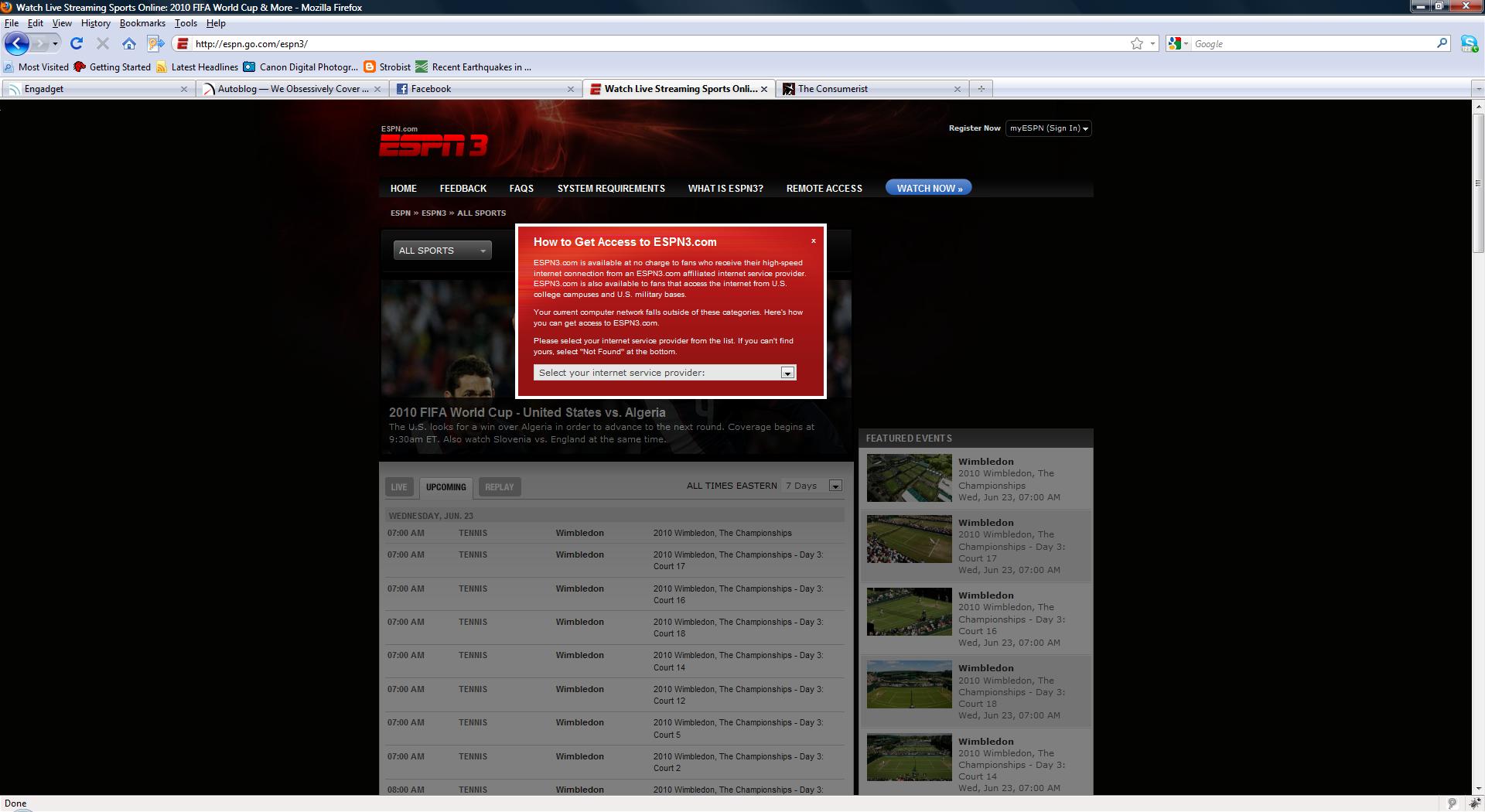This screenshot has height=812, width=1485.
Task: Click the WATCH NOW button
Action: [929, 188]
